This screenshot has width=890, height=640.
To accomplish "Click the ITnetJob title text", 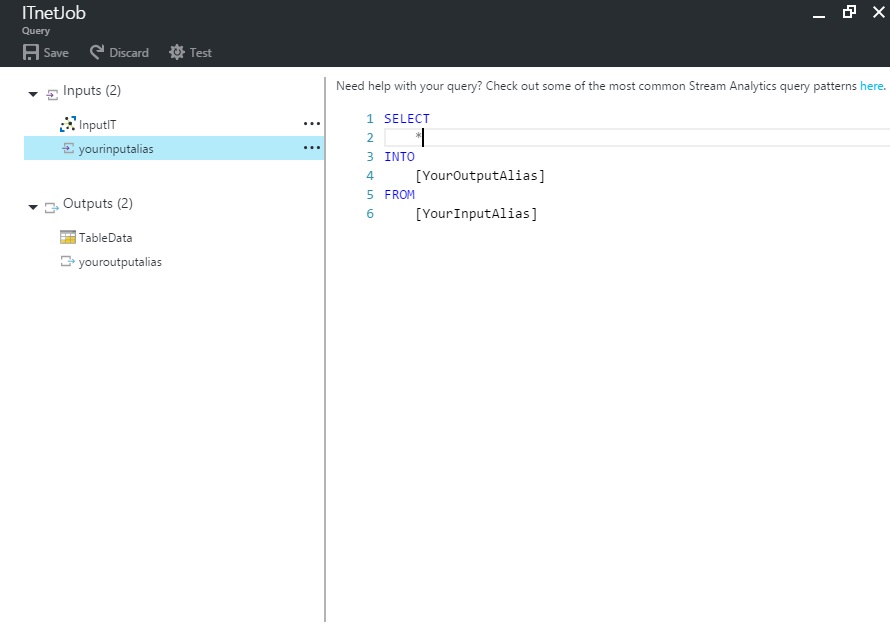I will click(53, 13).
